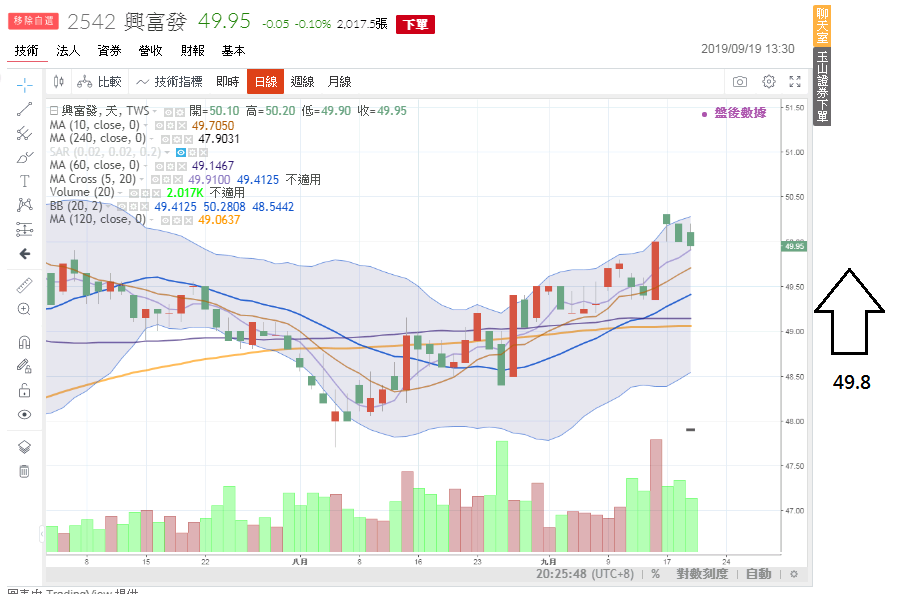Enable magnet snapping mode
Image resolution: width=900 pixels, height=595 pixels.
[24, 343]
